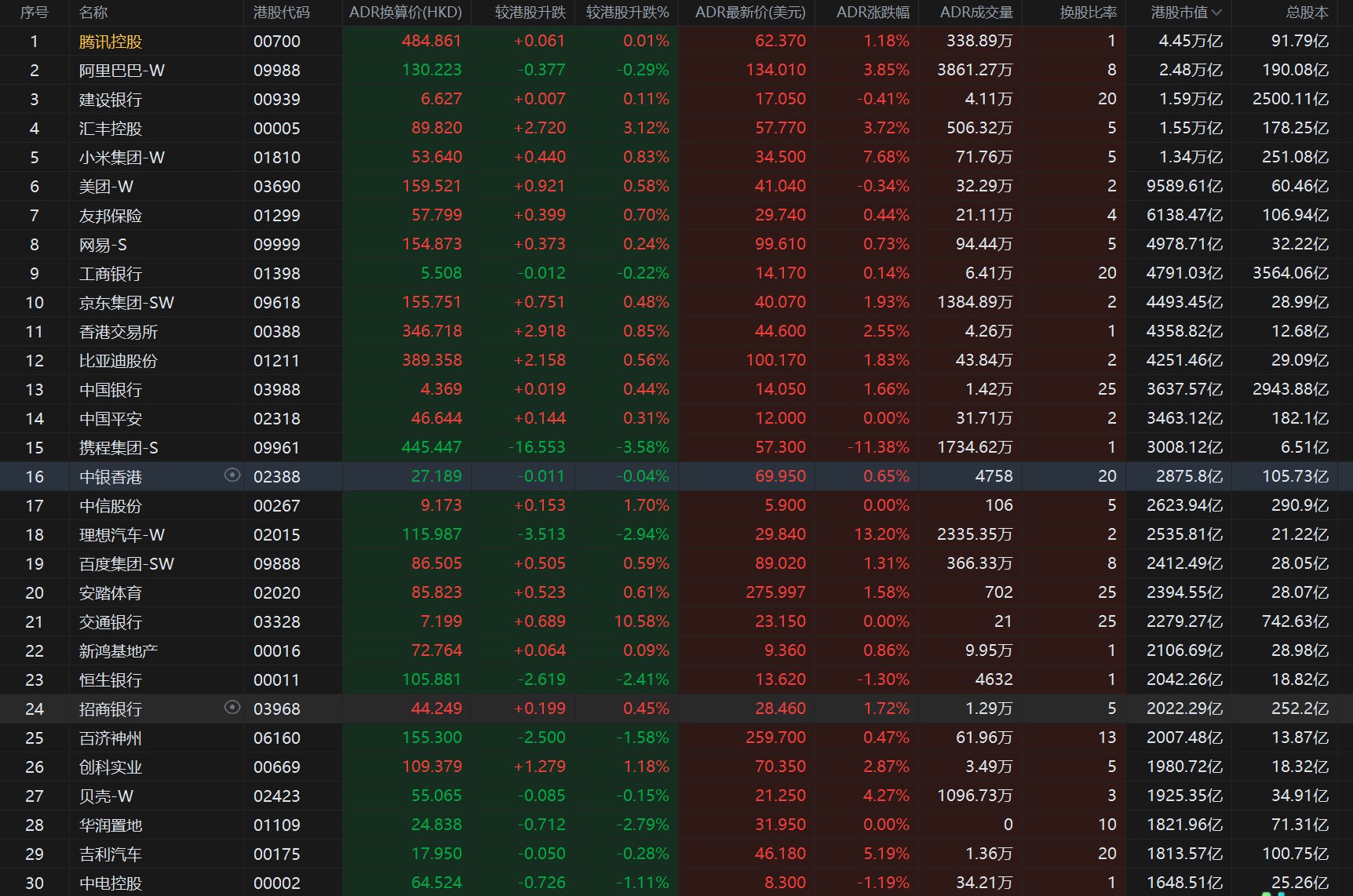Sort by 较港股升跌 column header

pyautogui.click(x=530, y=13)
